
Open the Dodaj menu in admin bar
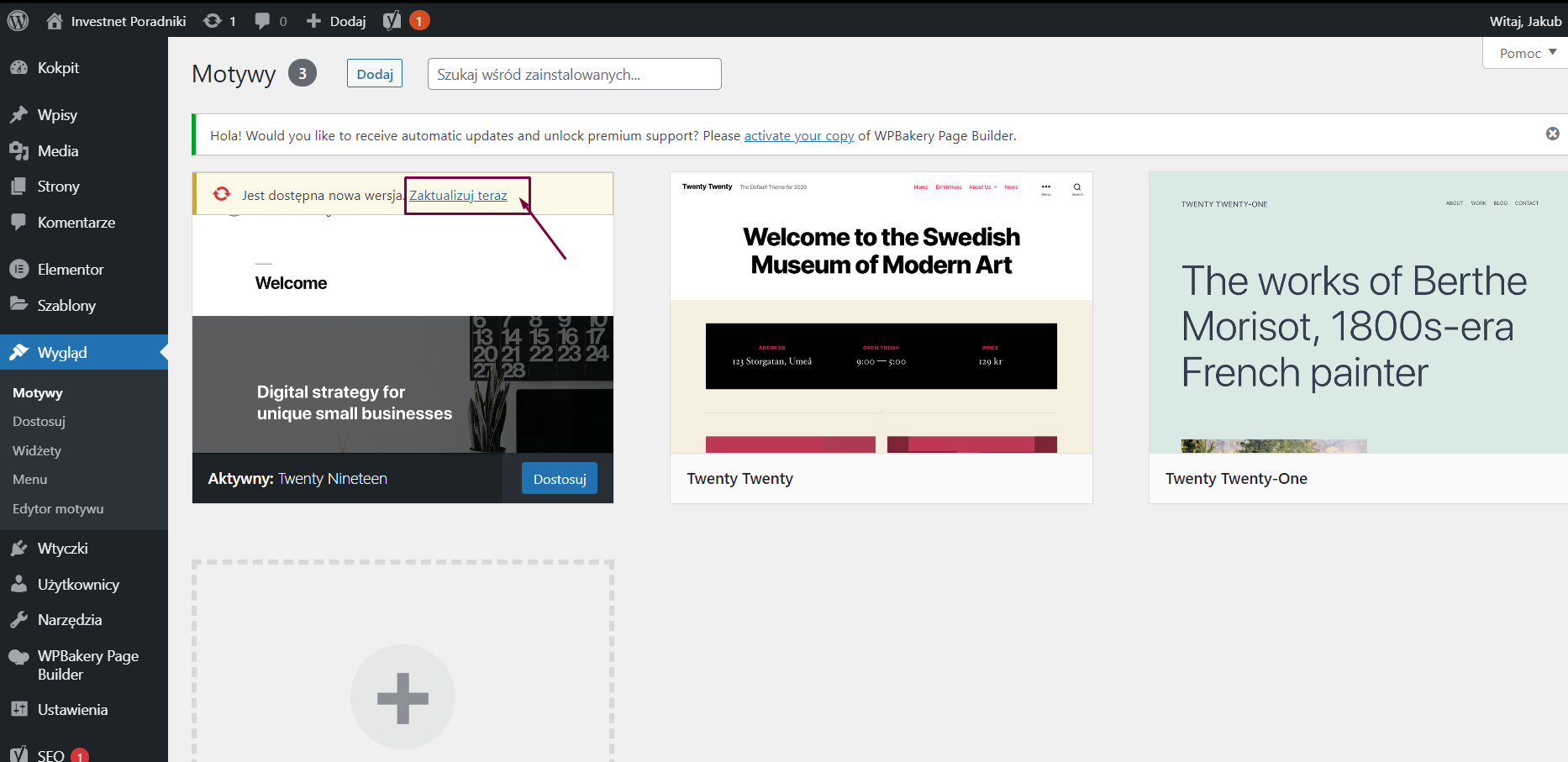click(x=337, y=21)
